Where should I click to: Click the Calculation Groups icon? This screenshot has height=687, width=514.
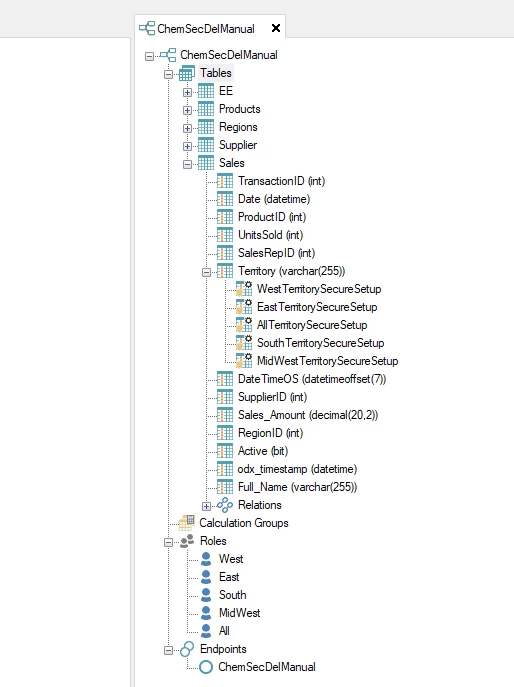click(187, 522)
